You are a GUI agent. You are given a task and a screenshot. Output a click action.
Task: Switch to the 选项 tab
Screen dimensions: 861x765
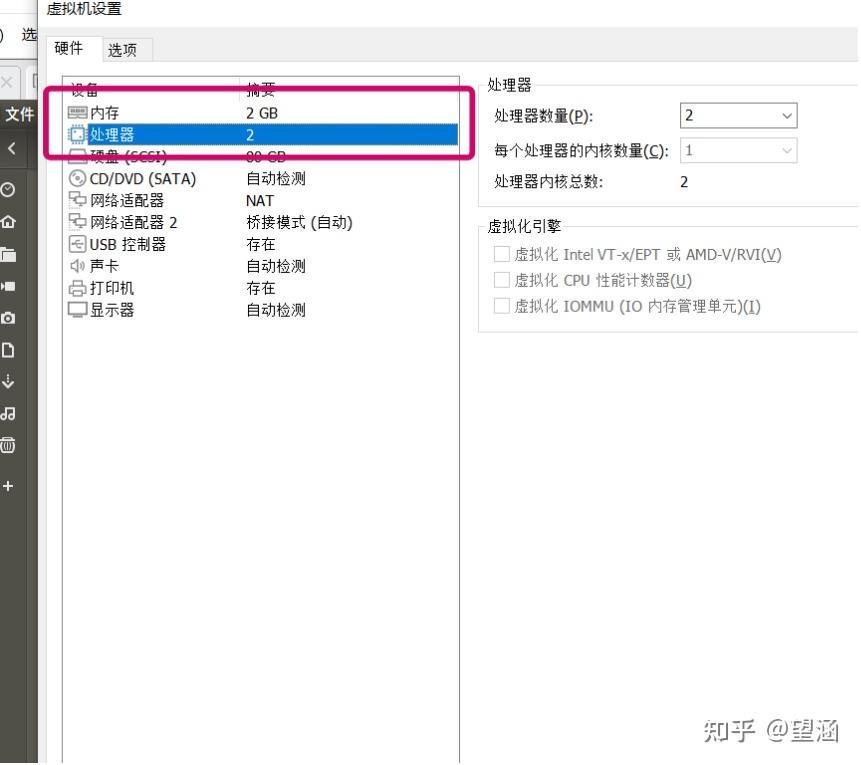pyautogui.click(x=124, y=48)
